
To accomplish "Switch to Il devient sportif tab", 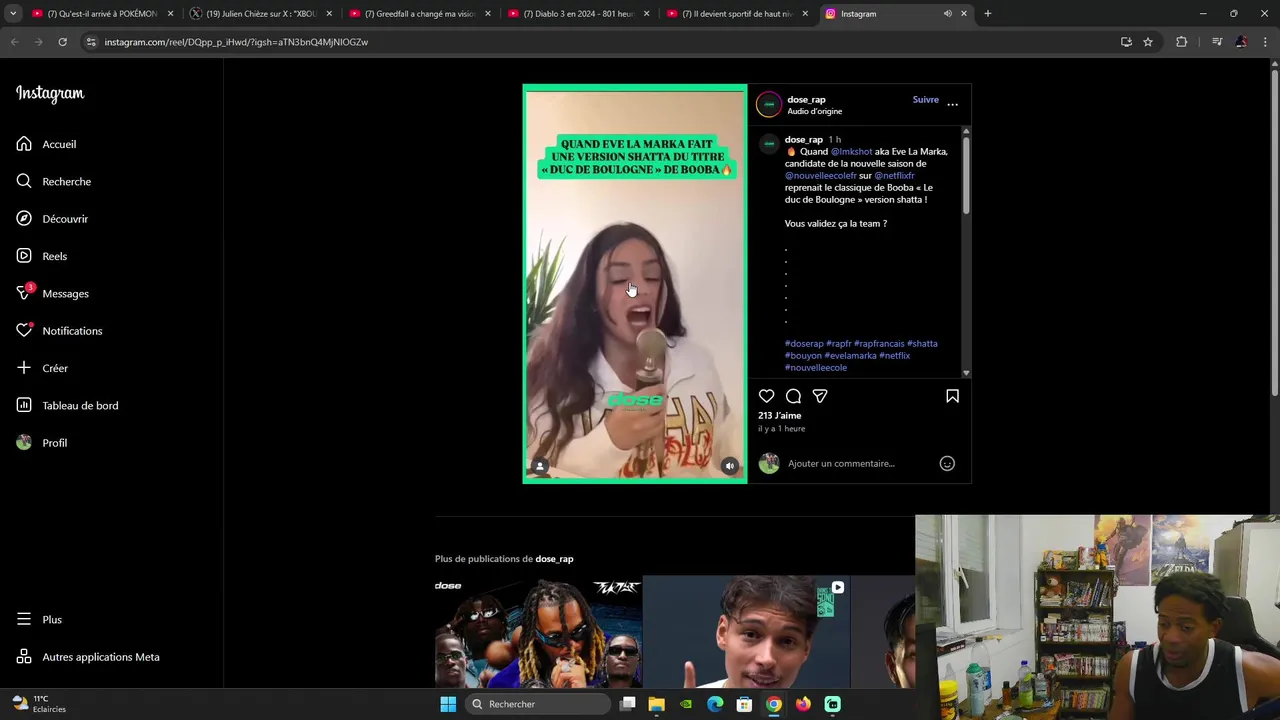I will [737, 14].
